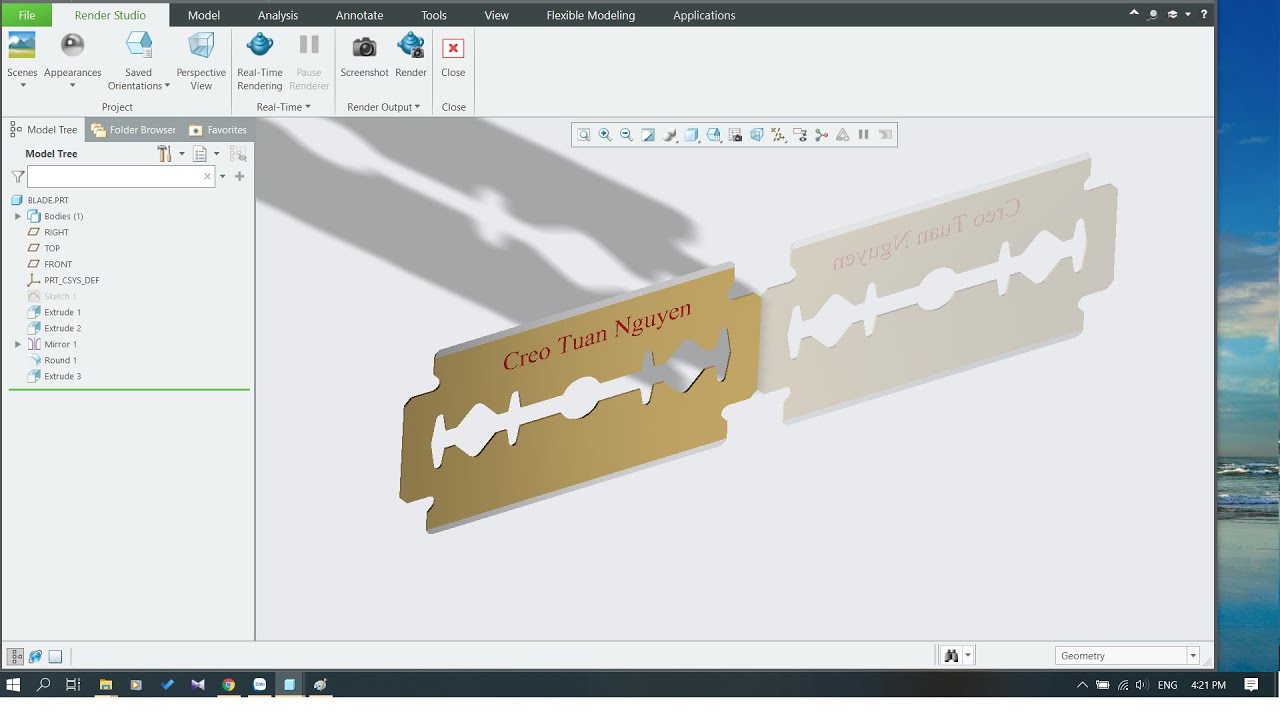The height and width of the screenshot is (720, 1280).
Task: Open Windows Start menu
Action: pyautogui.click(x=14, y=685)
